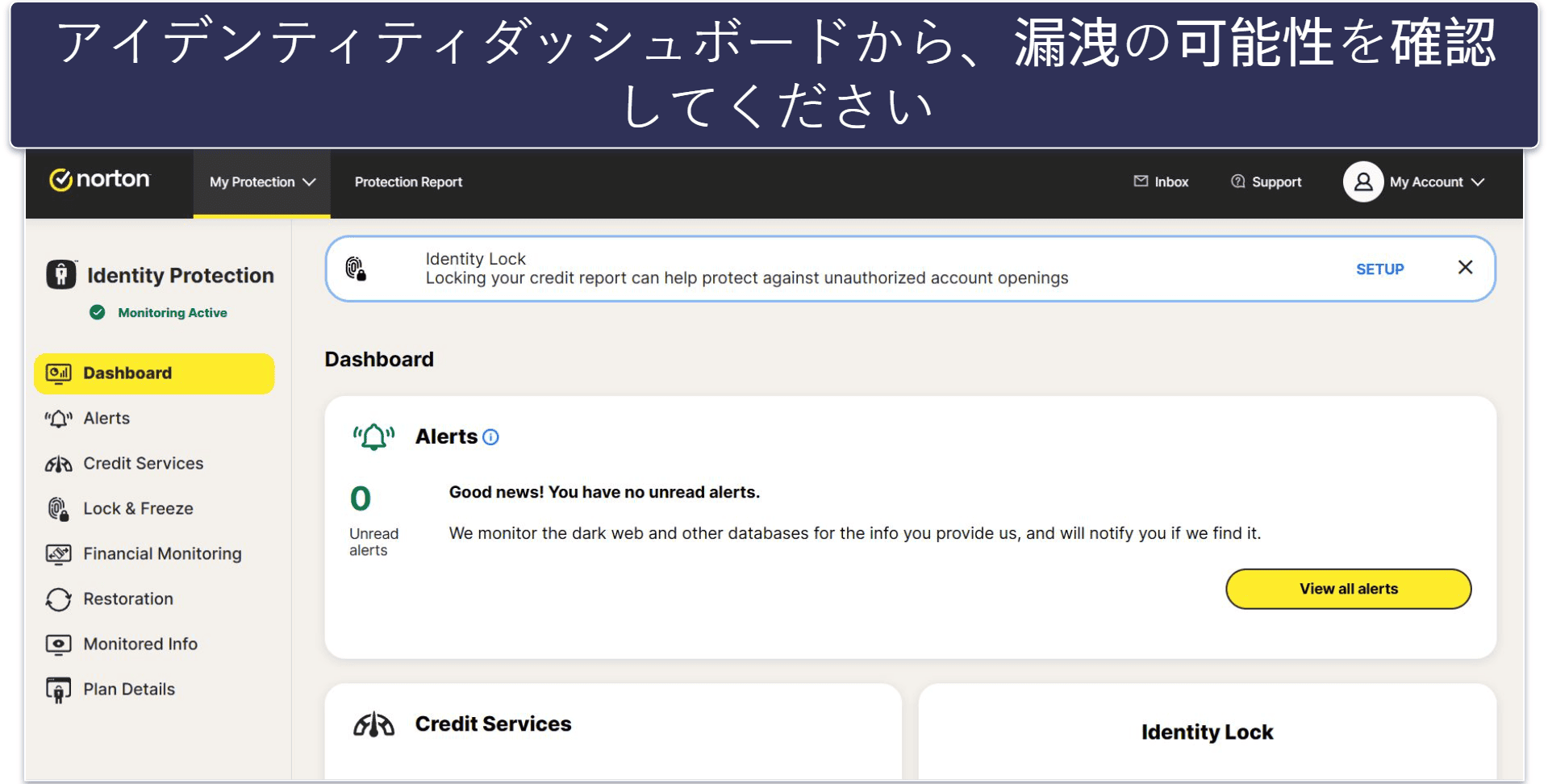Click the My Account avatar icon

(1362, 181)
